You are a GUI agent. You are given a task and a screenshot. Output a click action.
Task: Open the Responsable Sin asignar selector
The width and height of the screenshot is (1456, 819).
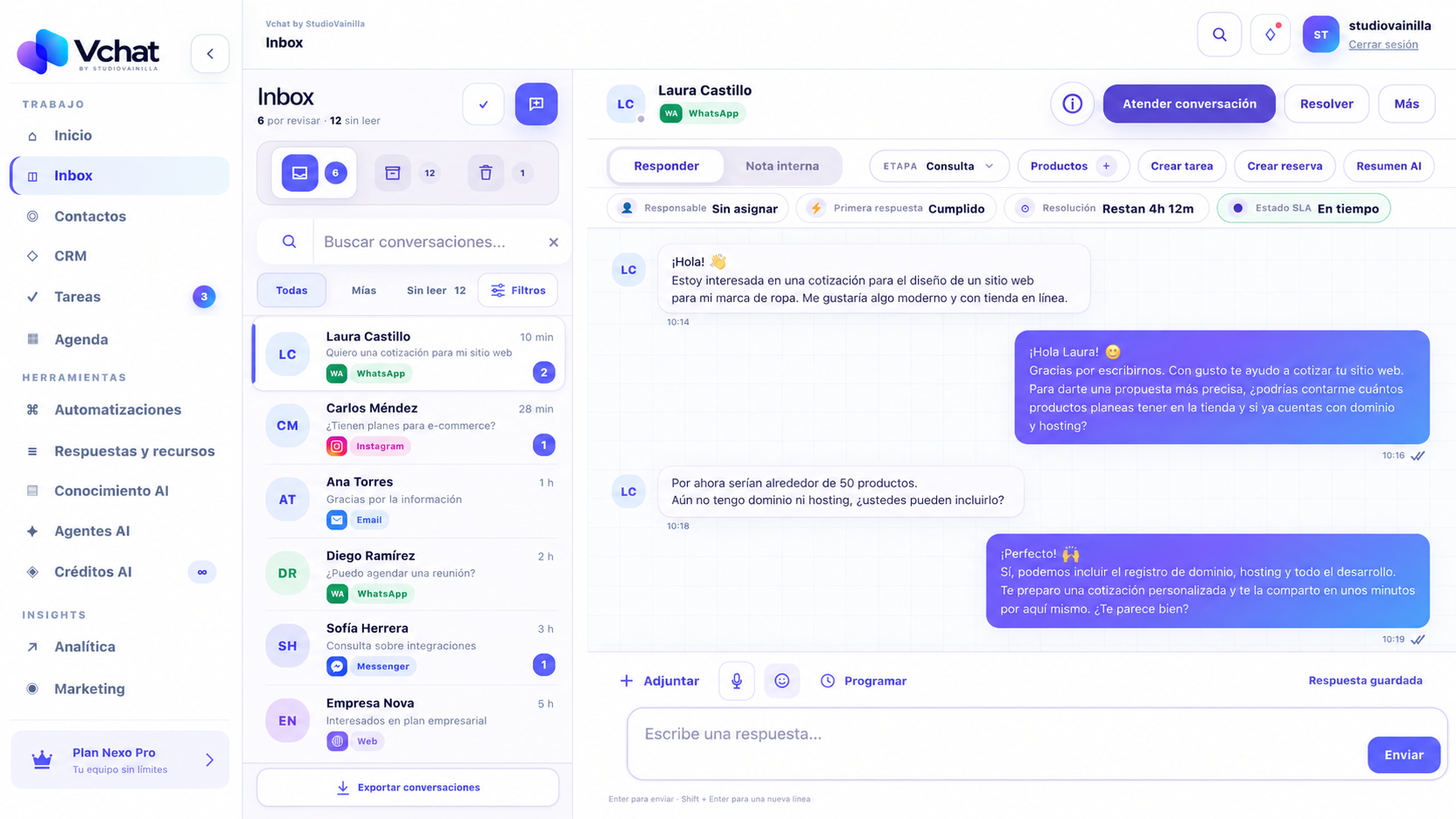[698, 208]
